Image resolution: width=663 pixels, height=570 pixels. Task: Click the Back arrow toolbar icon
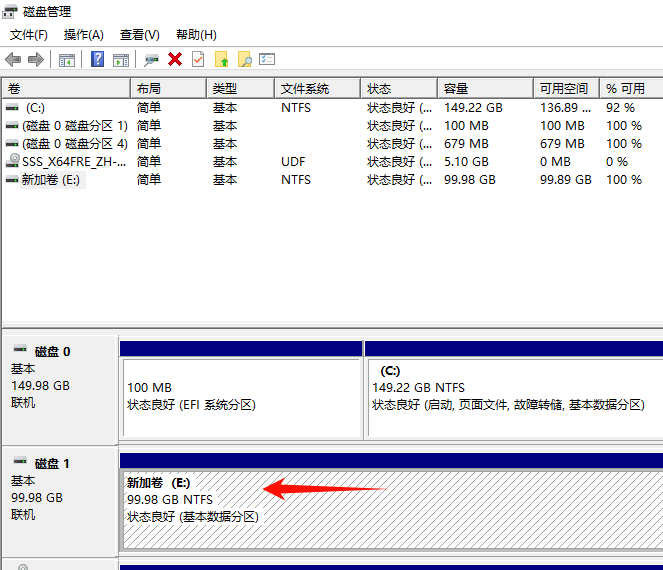[x=13, y=59]
